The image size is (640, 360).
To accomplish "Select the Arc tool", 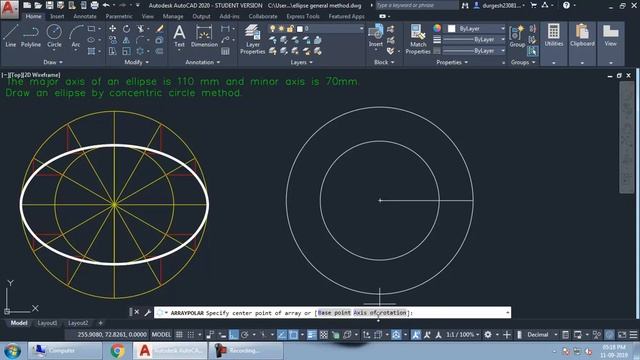I will pyautogui.click(x=76, y=36).
